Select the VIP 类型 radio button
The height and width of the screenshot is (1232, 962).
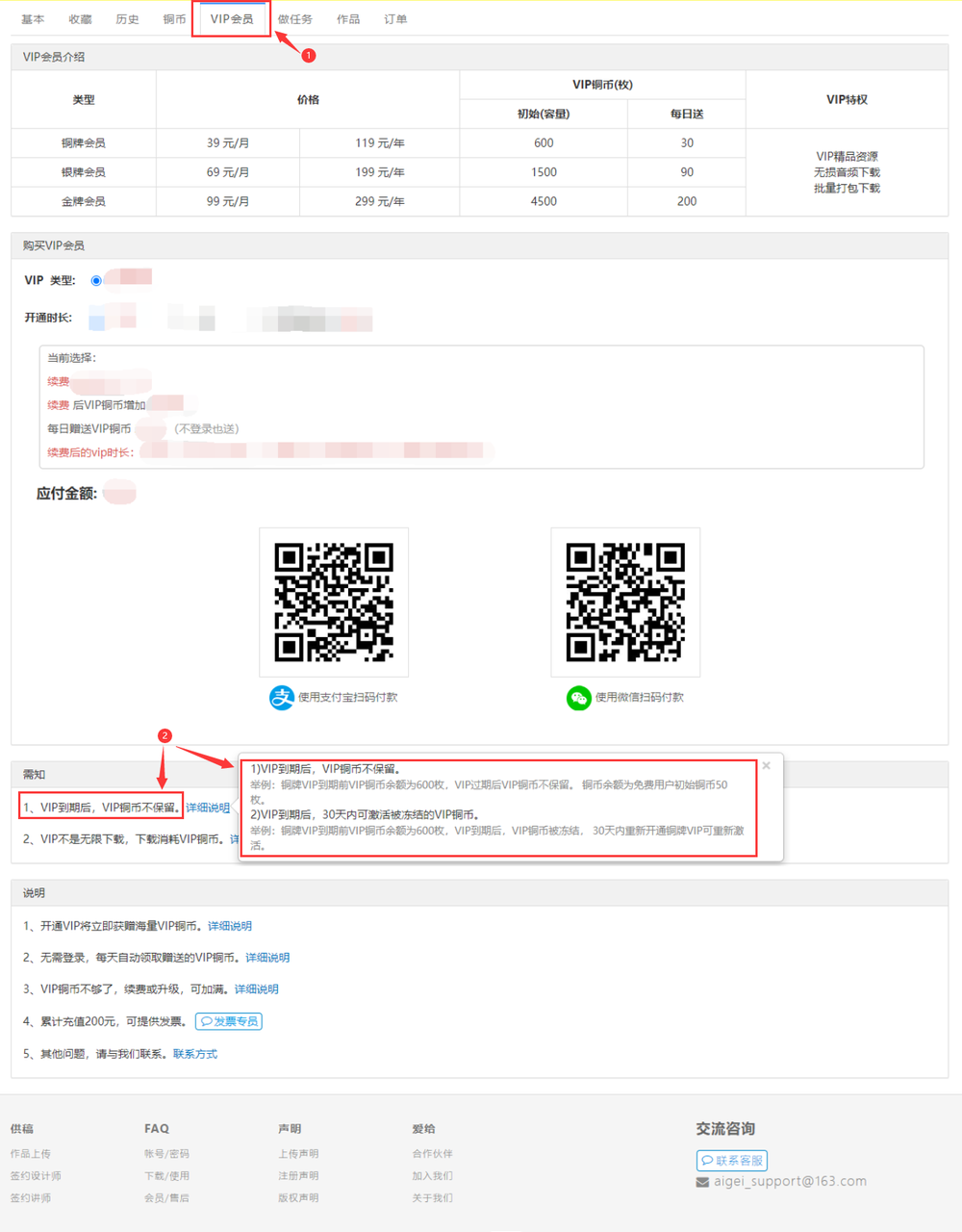96,281
